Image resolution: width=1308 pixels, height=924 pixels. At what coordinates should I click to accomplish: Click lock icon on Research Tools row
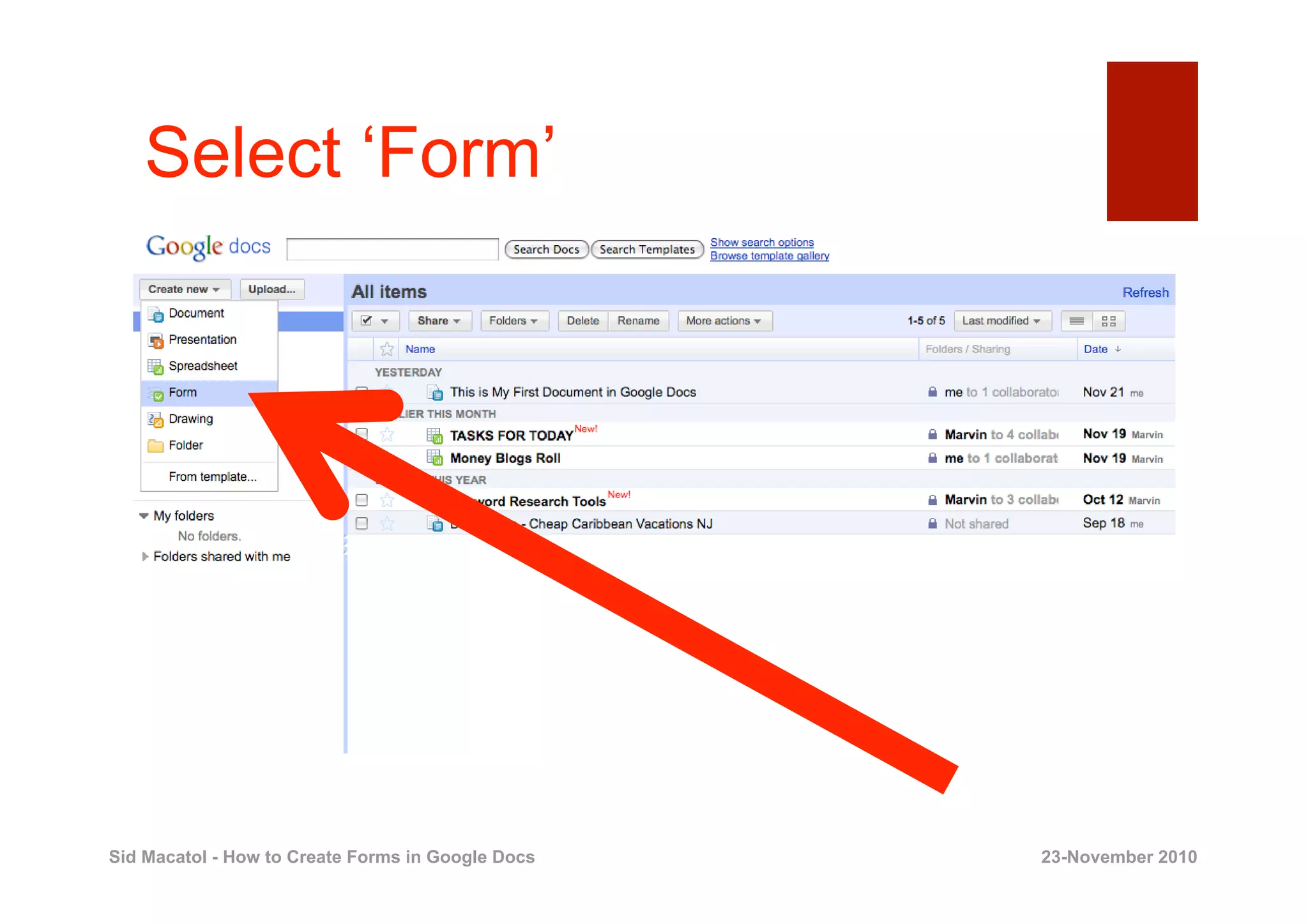pyautogui.click(x=932, y=500)
